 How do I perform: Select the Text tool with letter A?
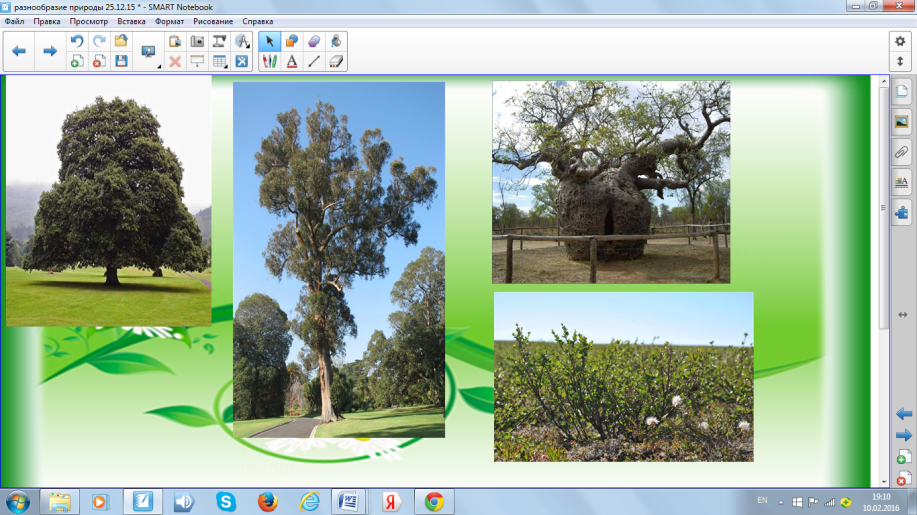pos(292,61)
